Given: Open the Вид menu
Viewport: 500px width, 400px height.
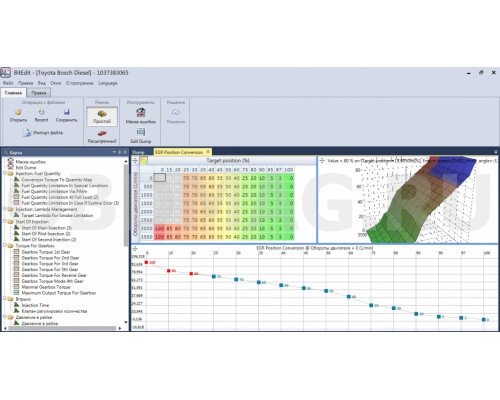Looking at the screenshot, I should coord(42,83).
